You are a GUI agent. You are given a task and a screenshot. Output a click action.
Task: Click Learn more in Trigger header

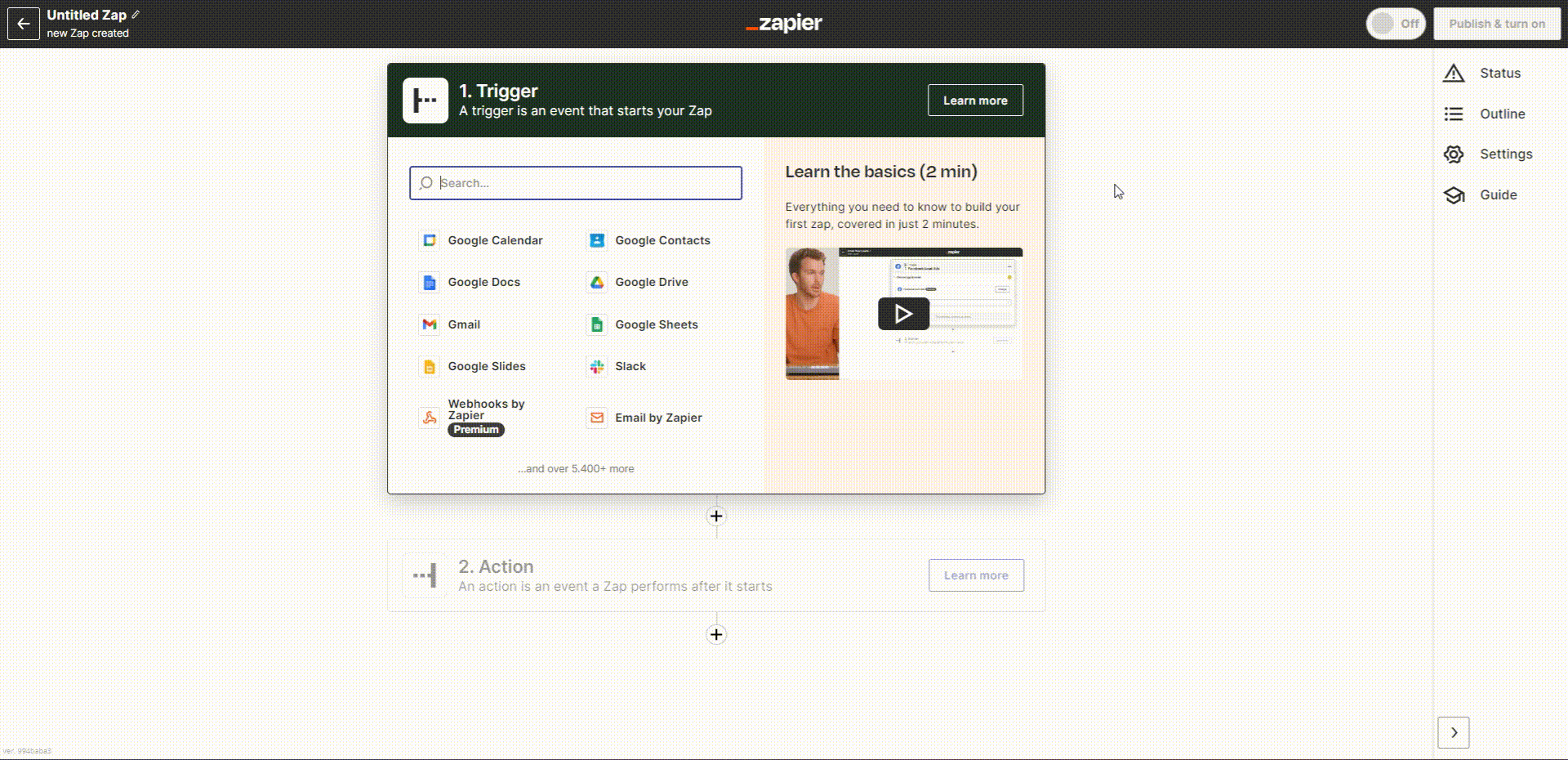click(975, 100)
